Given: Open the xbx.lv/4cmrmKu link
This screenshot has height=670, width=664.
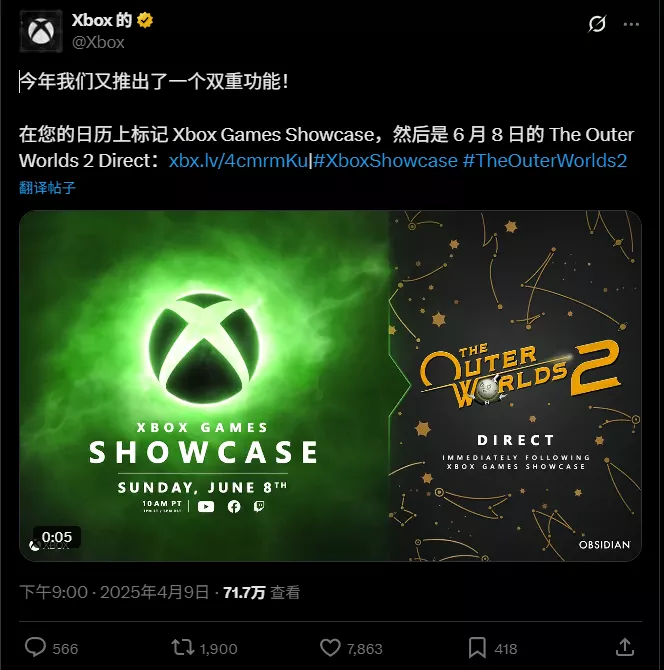Looking at the screenshot, I should [x=238, y=161].
